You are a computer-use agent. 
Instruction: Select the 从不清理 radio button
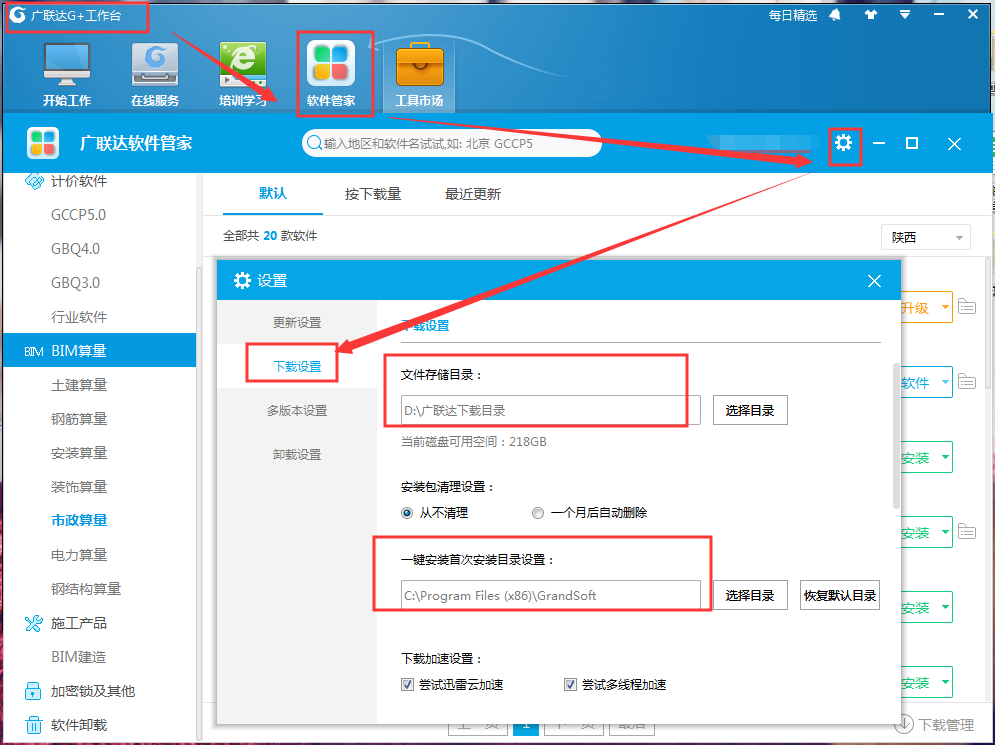[407, 513]
